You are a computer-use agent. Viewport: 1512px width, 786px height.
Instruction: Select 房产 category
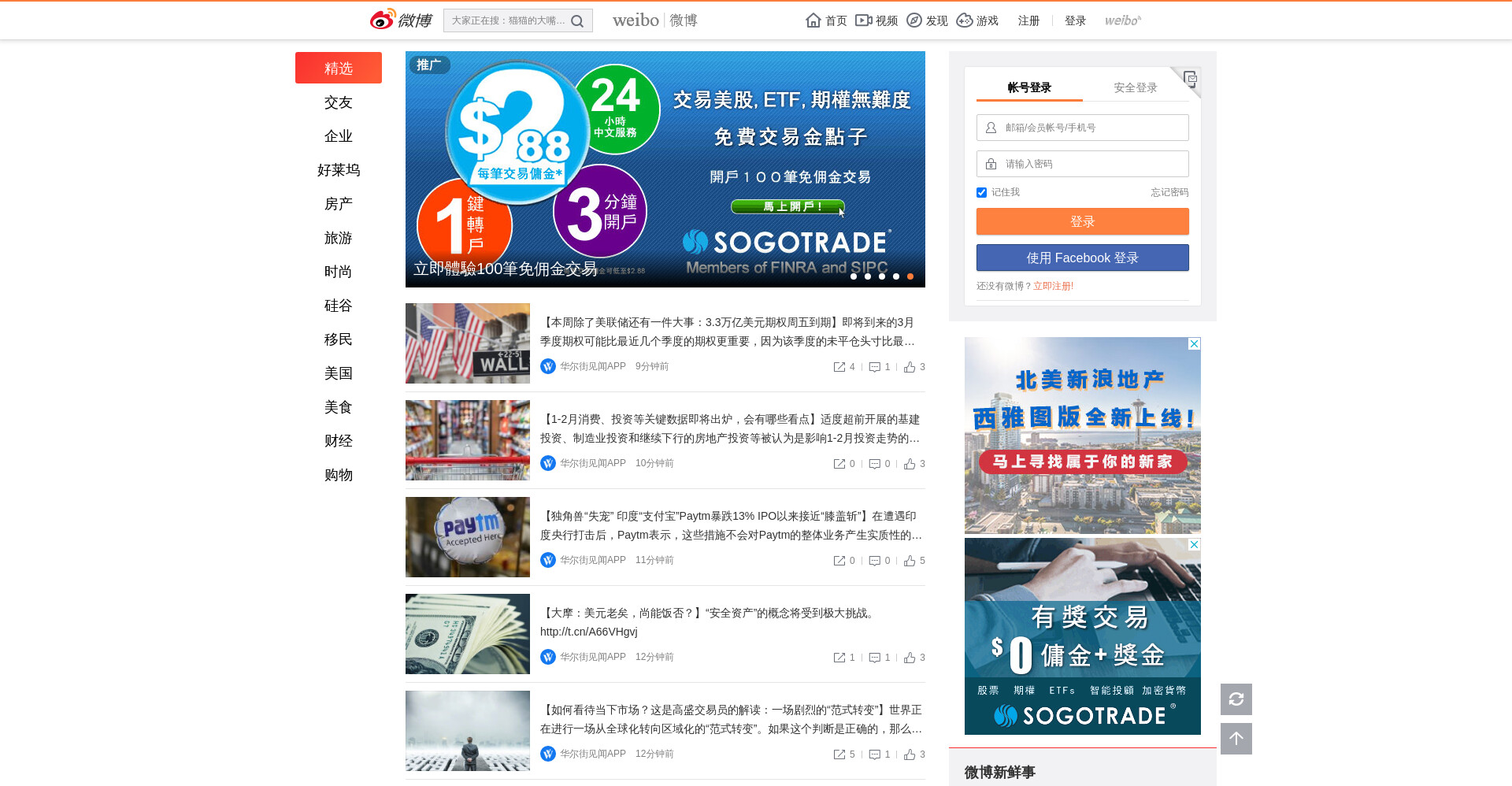[339, 204]
